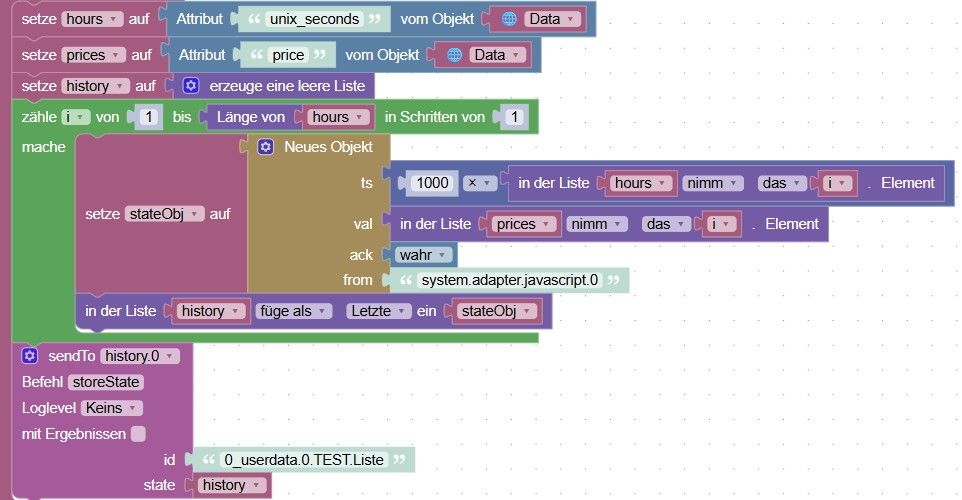
Task: Edit the 'storeState' Befehl field
Action: click(x=106, y=382)
